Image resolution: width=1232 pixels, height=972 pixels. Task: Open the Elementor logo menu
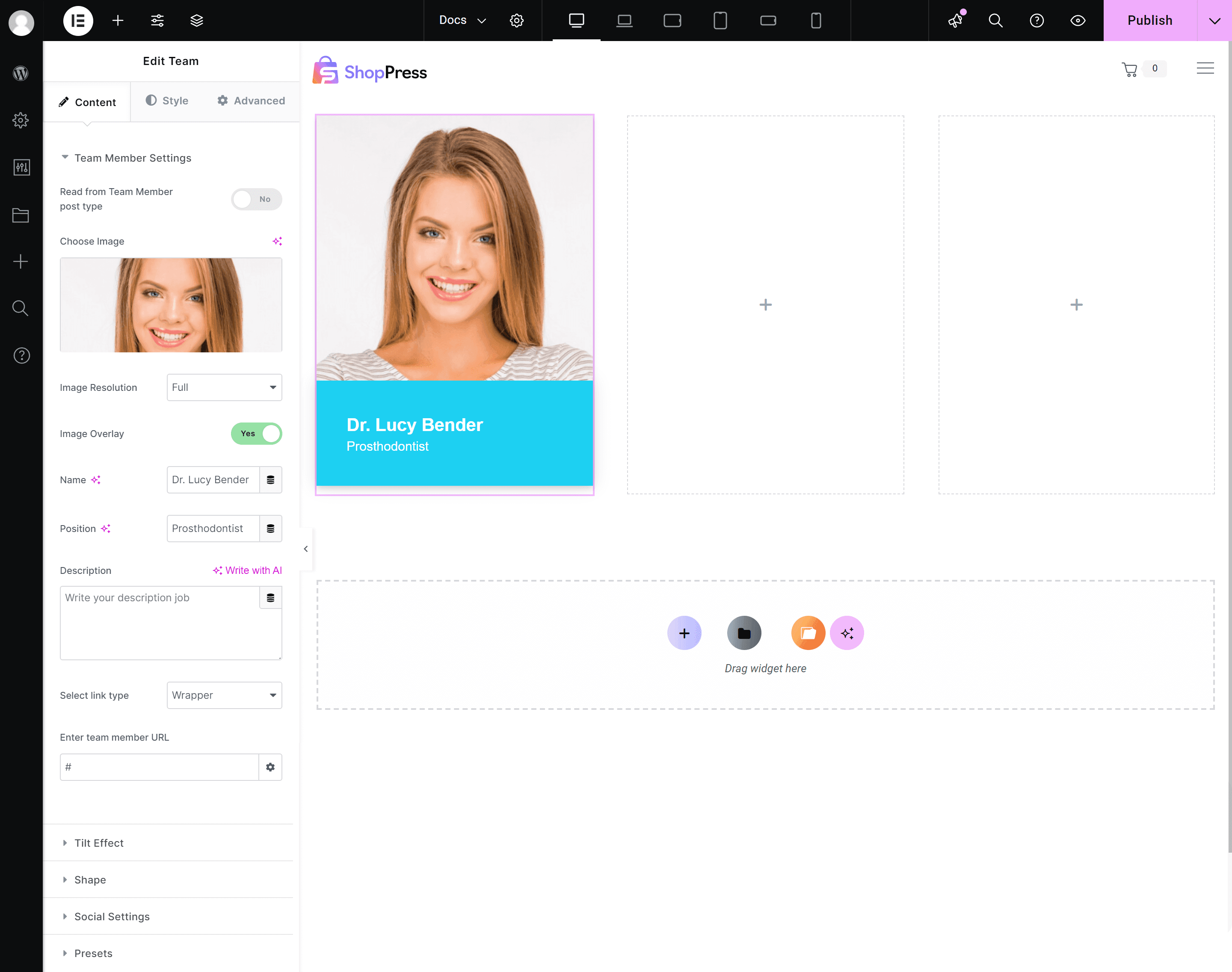pyautogui.click(x=78, y=21)
